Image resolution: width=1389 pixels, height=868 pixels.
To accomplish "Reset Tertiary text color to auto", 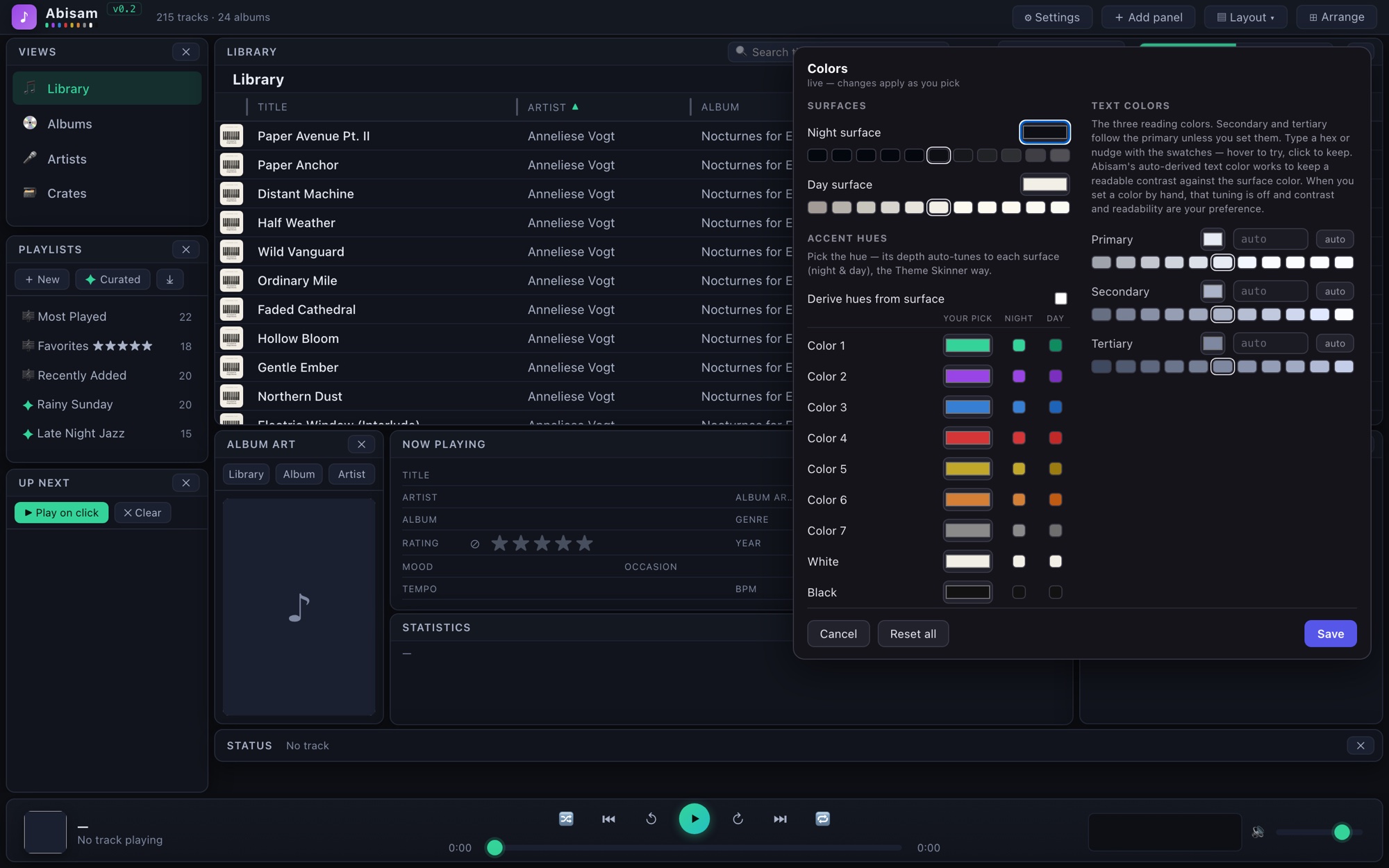I will click(1334, 343).
